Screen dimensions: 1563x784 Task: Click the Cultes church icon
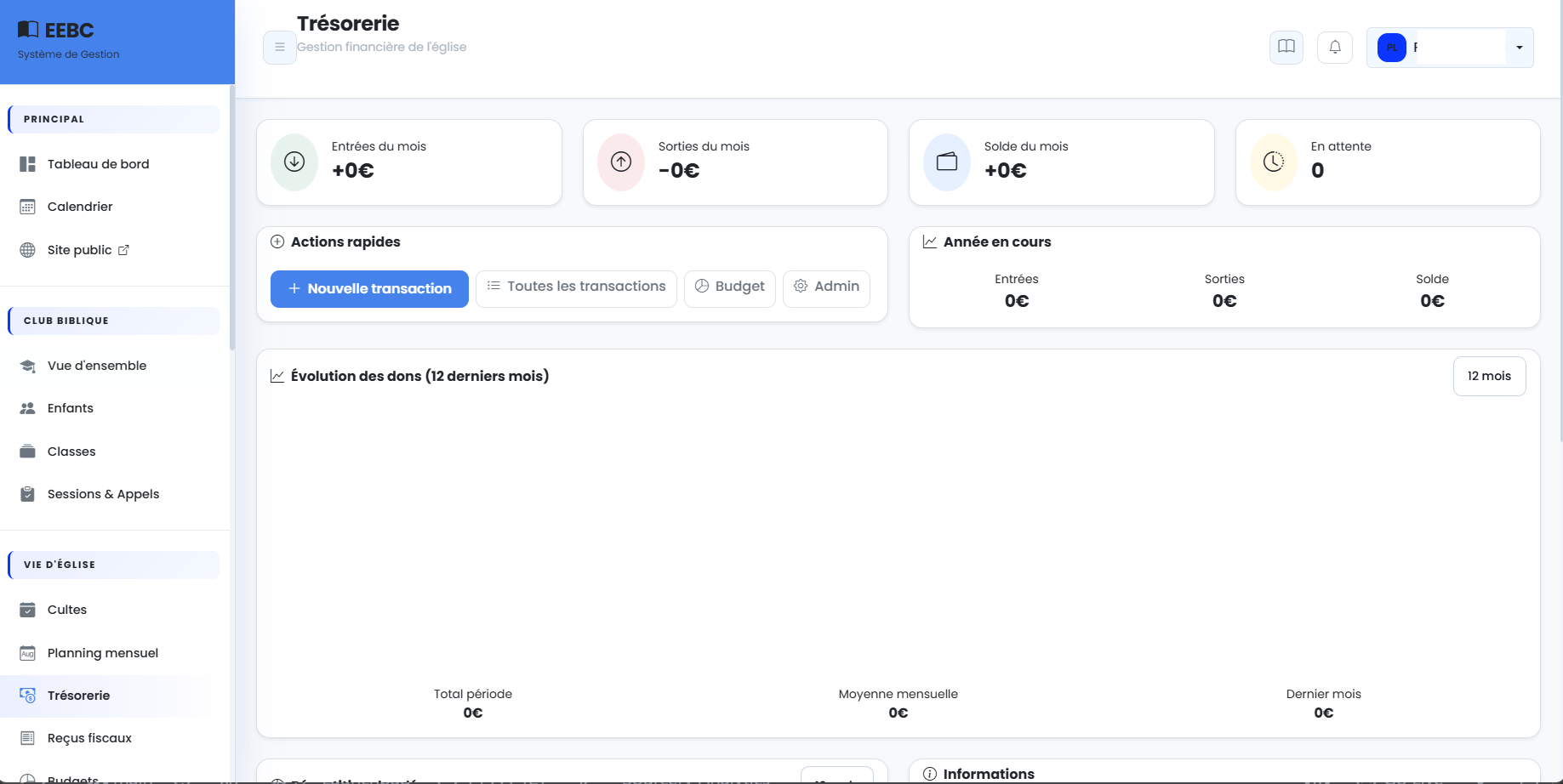(x=26, y=610)
